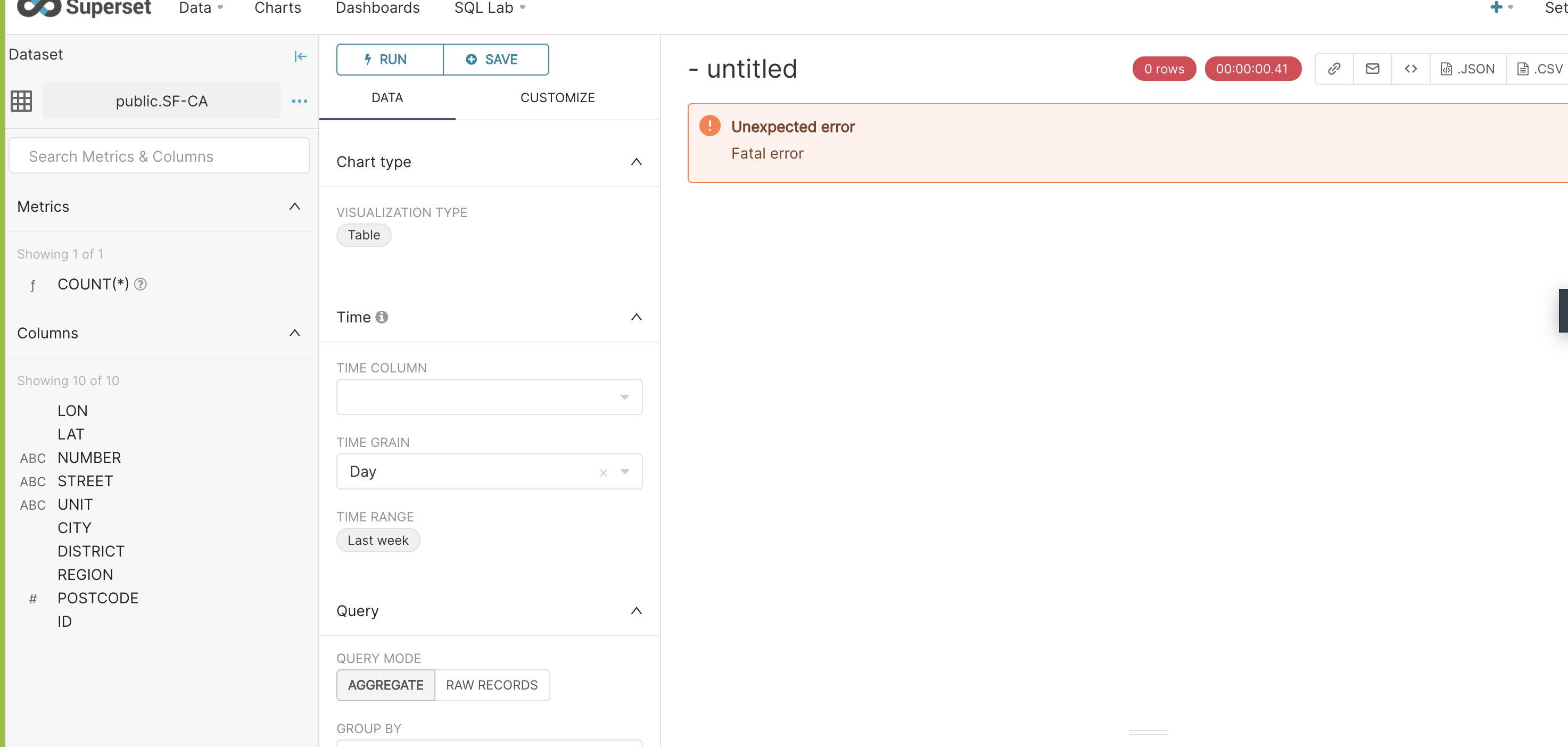Click the dataset table grid icon
Viewport: 1568px width, 747px height.
(x=21, y=101)
